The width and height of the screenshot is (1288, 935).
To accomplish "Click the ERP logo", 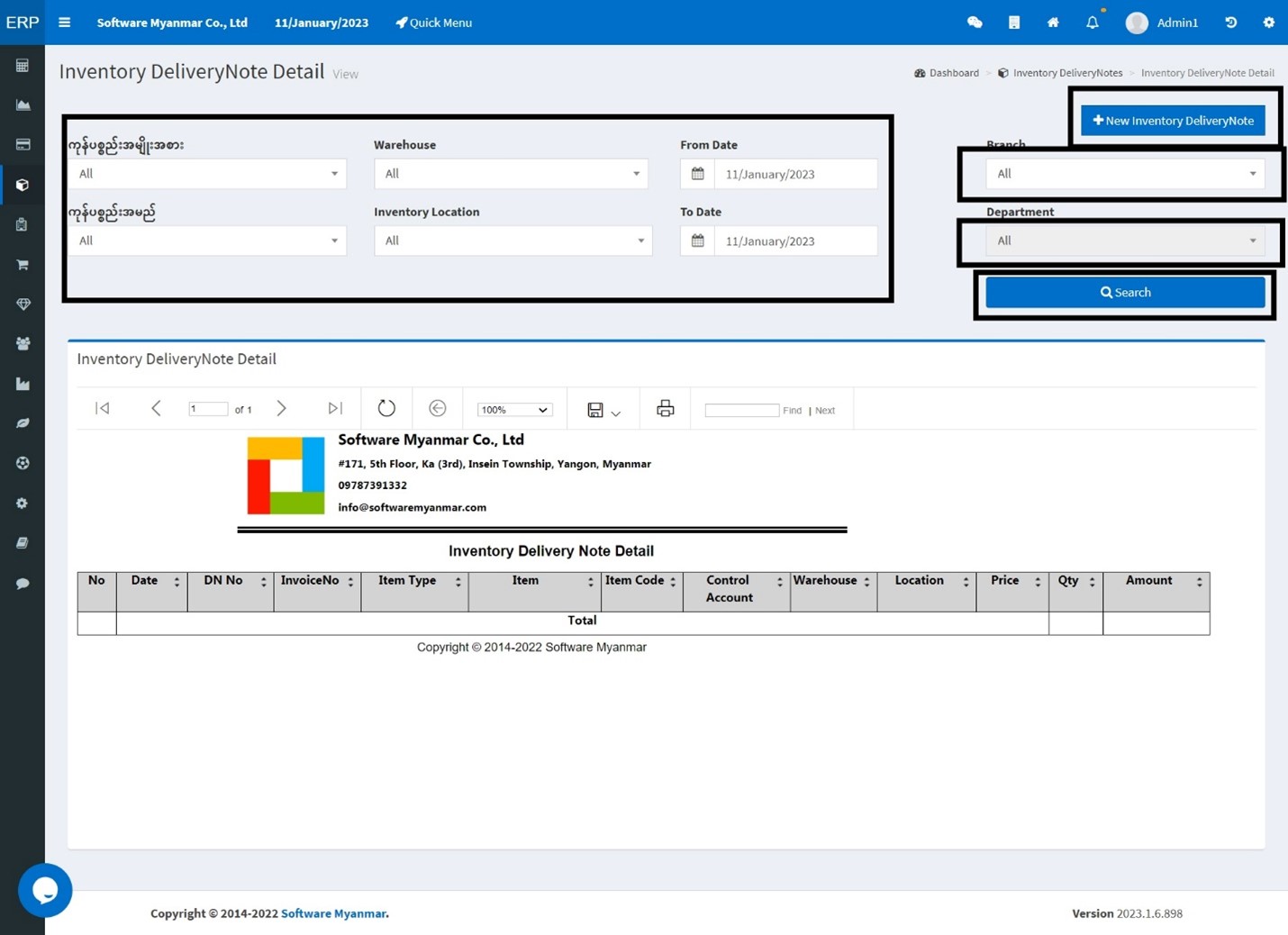I will (23, 23).
